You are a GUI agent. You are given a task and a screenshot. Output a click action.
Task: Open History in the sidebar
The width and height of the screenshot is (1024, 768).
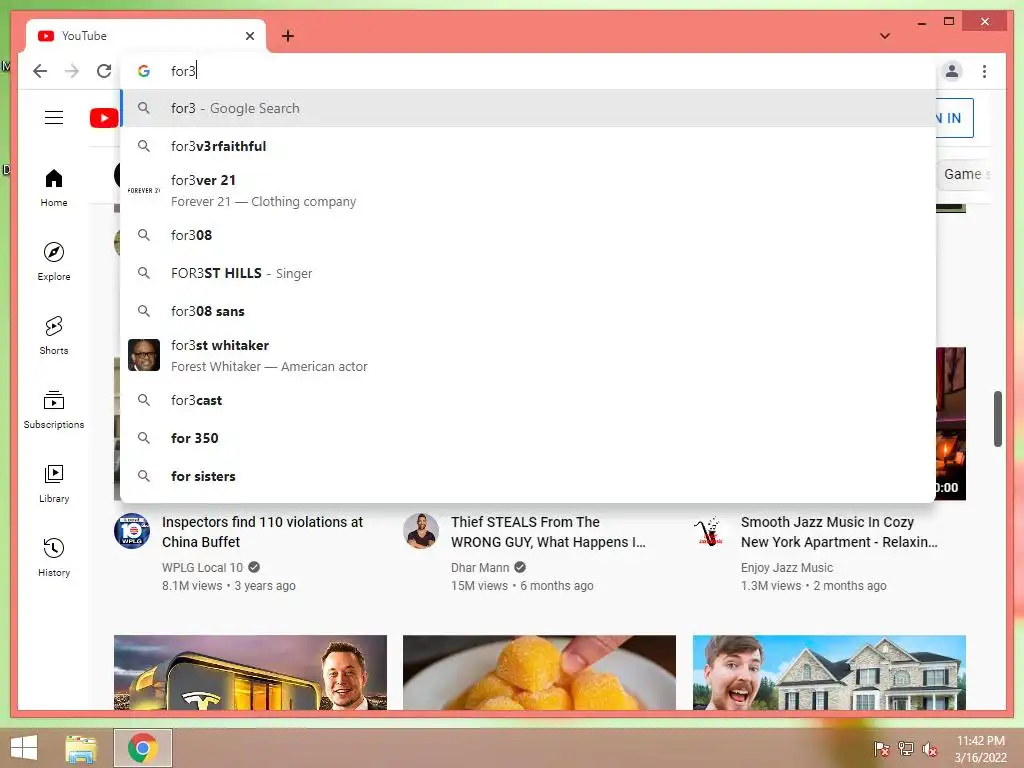(x=54, y=557)
